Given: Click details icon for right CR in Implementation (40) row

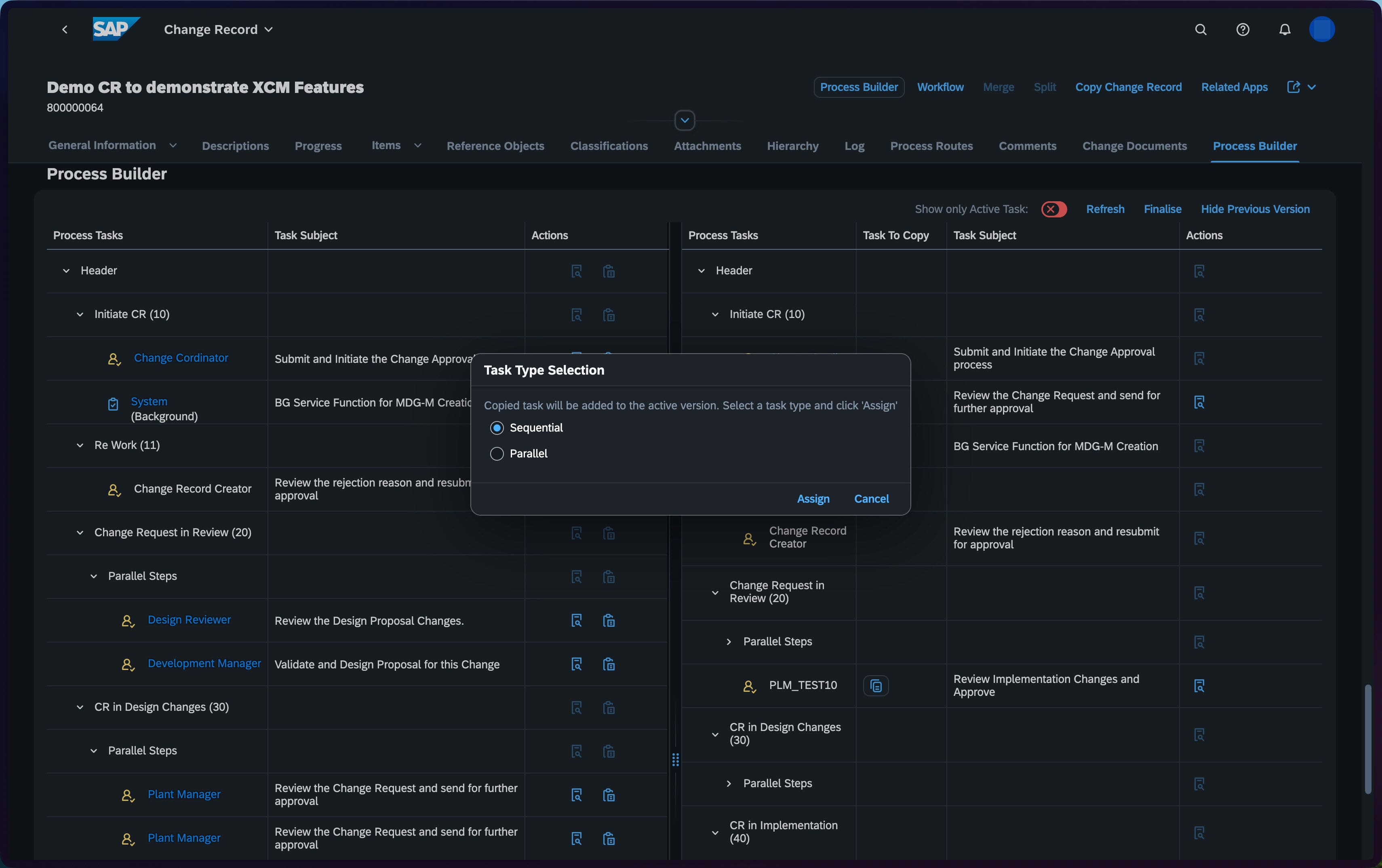Looking at the screenshot, I should 1199,832.
